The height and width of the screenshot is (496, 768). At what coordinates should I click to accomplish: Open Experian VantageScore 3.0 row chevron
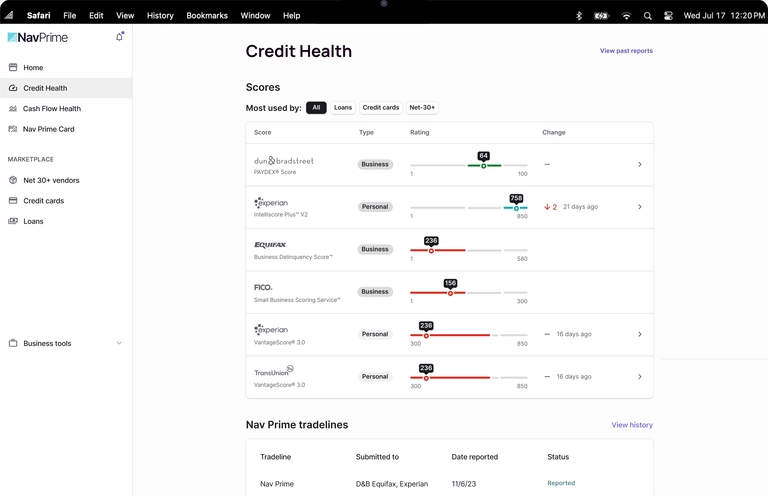pyautogui.click(x=640, y=334)
